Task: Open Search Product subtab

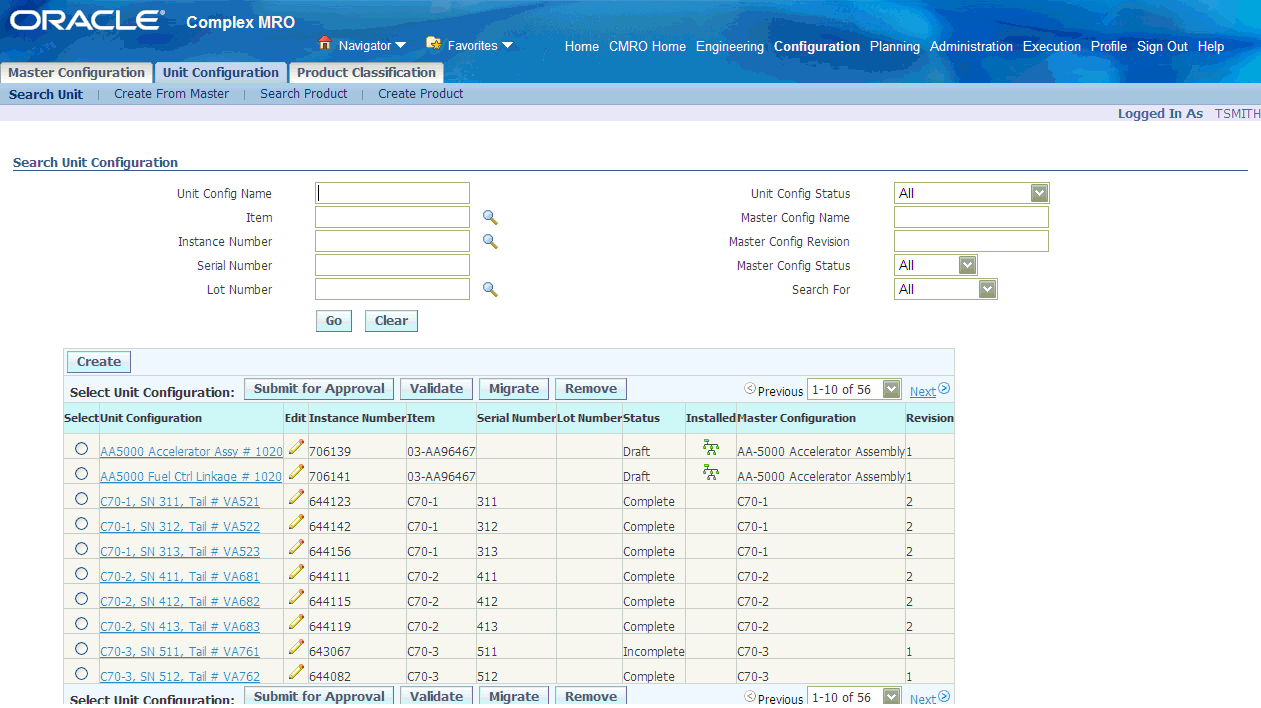Action: [x=304, y=94]
